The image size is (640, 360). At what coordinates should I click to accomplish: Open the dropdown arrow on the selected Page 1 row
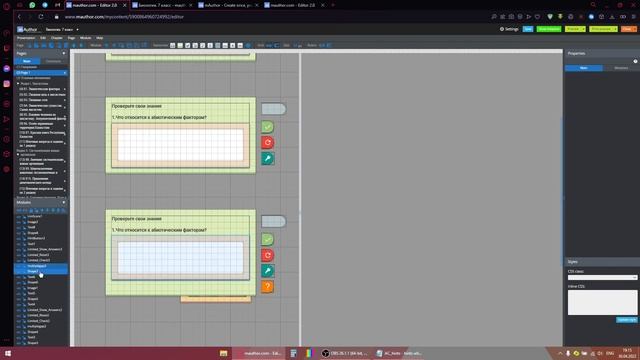tap(65, 73)
